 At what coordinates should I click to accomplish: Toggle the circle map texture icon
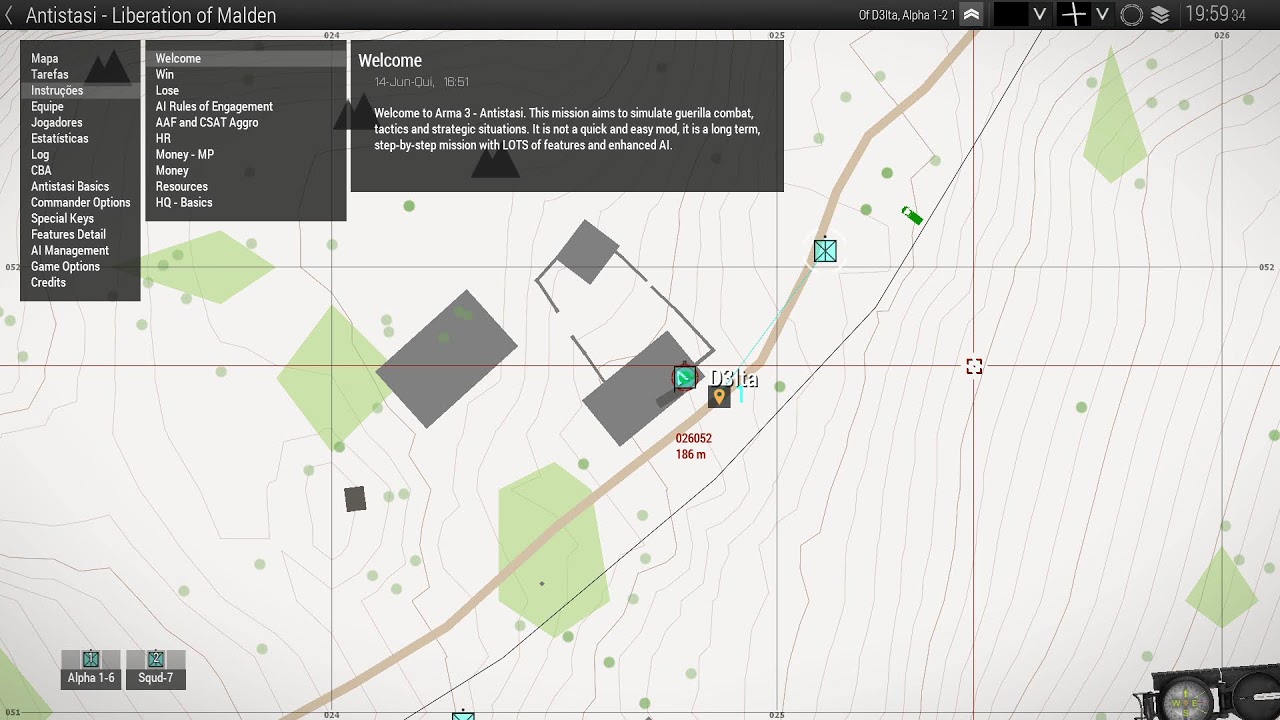pyautogui.click(x=1132, y=15)
